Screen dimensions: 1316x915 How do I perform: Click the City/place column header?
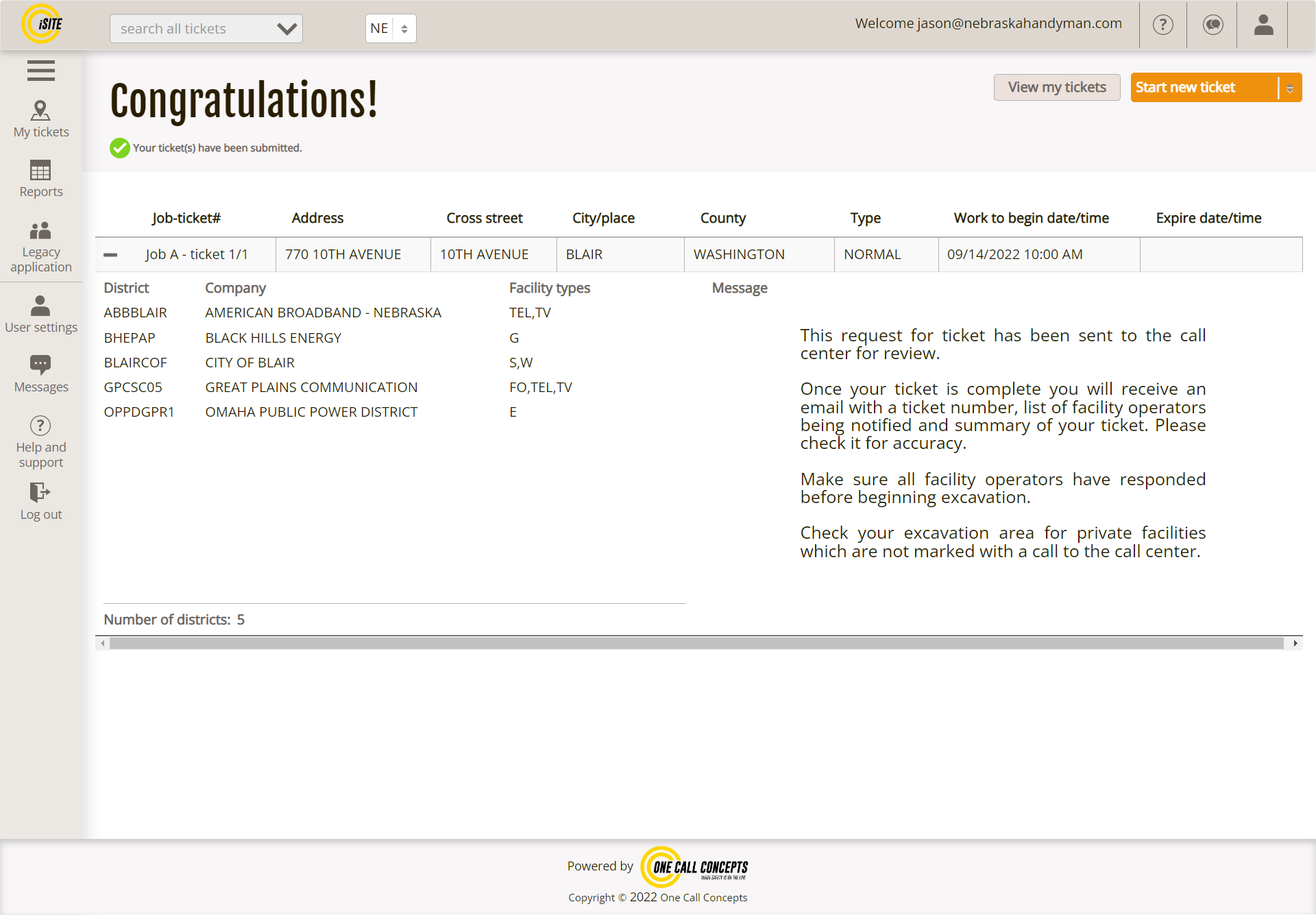(603, 218)
